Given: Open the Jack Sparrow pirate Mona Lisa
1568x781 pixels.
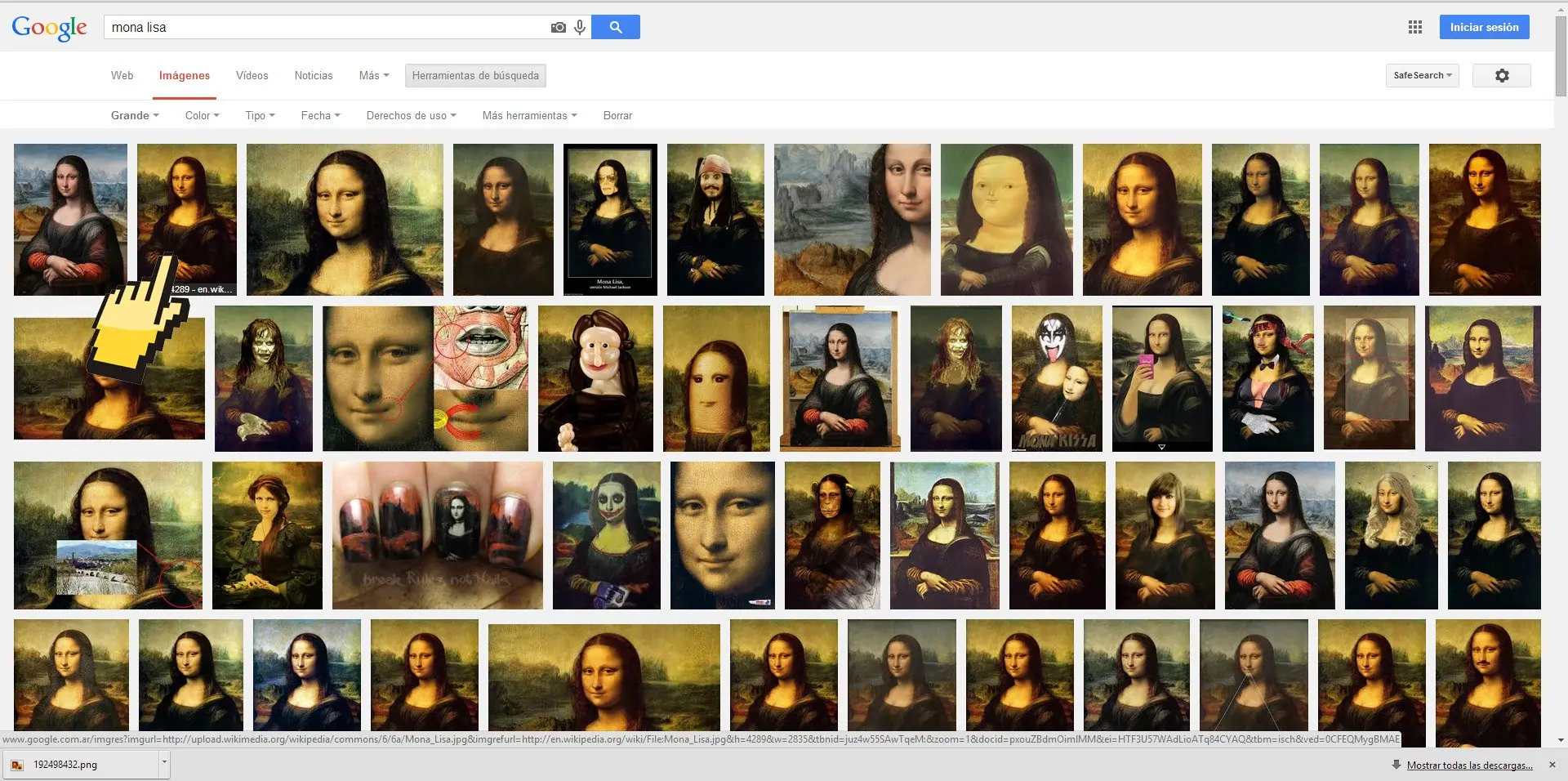Looking at the screenshot, I should tap(715, 220).
